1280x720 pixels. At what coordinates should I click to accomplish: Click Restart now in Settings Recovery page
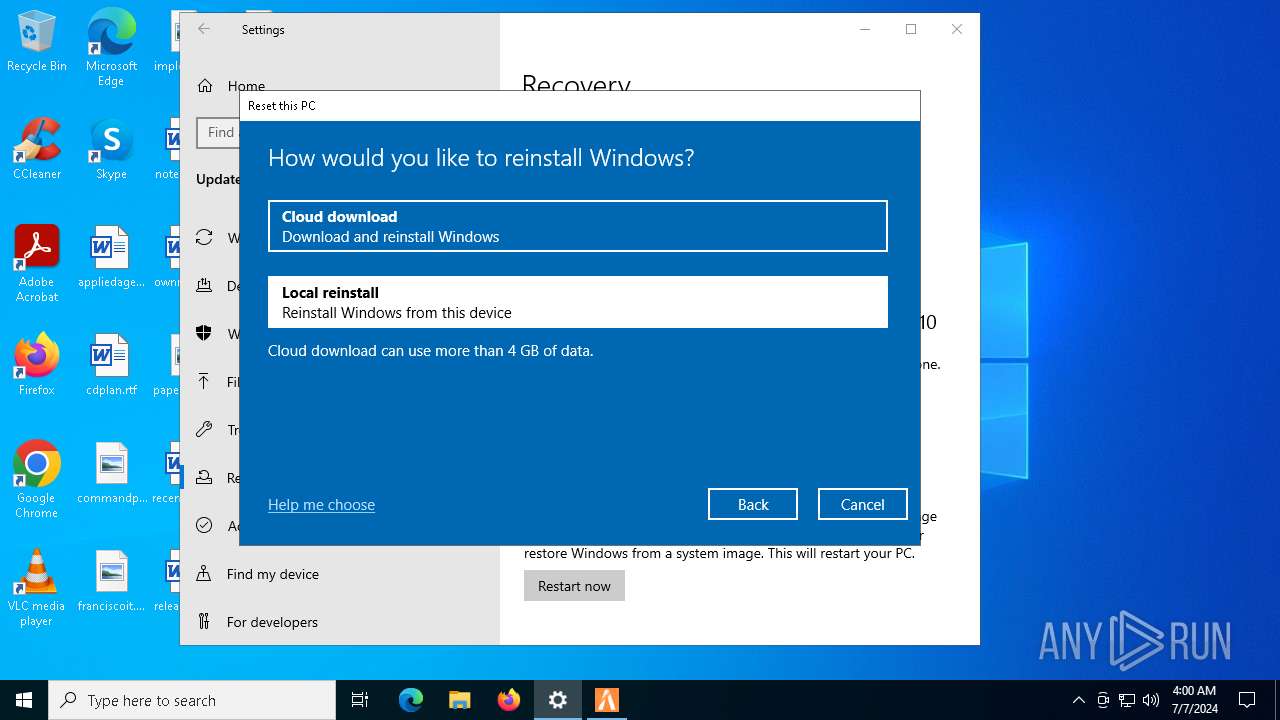point(574,586)
